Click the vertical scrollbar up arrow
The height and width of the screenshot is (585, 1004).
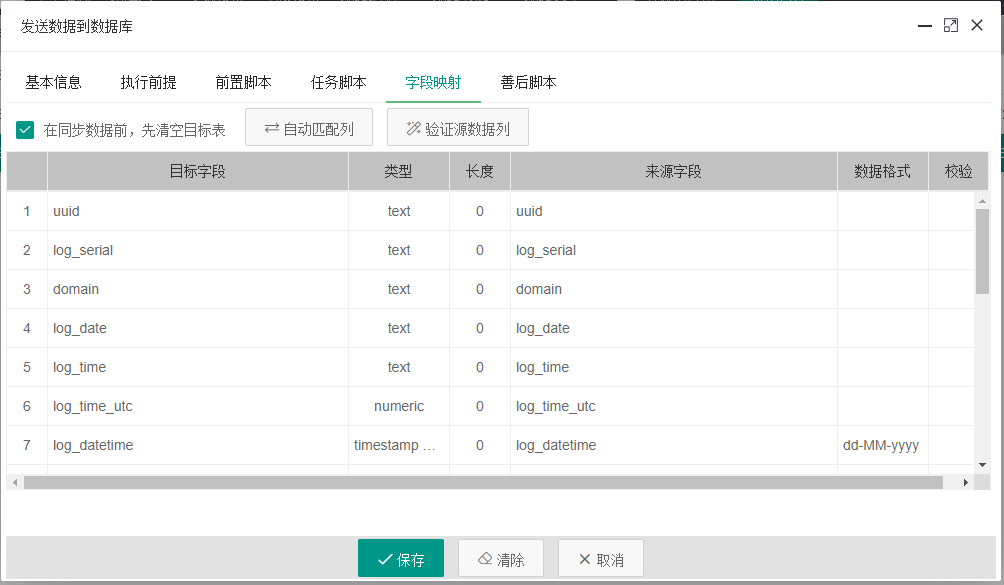pyautogui.click(x=982, y=201)
